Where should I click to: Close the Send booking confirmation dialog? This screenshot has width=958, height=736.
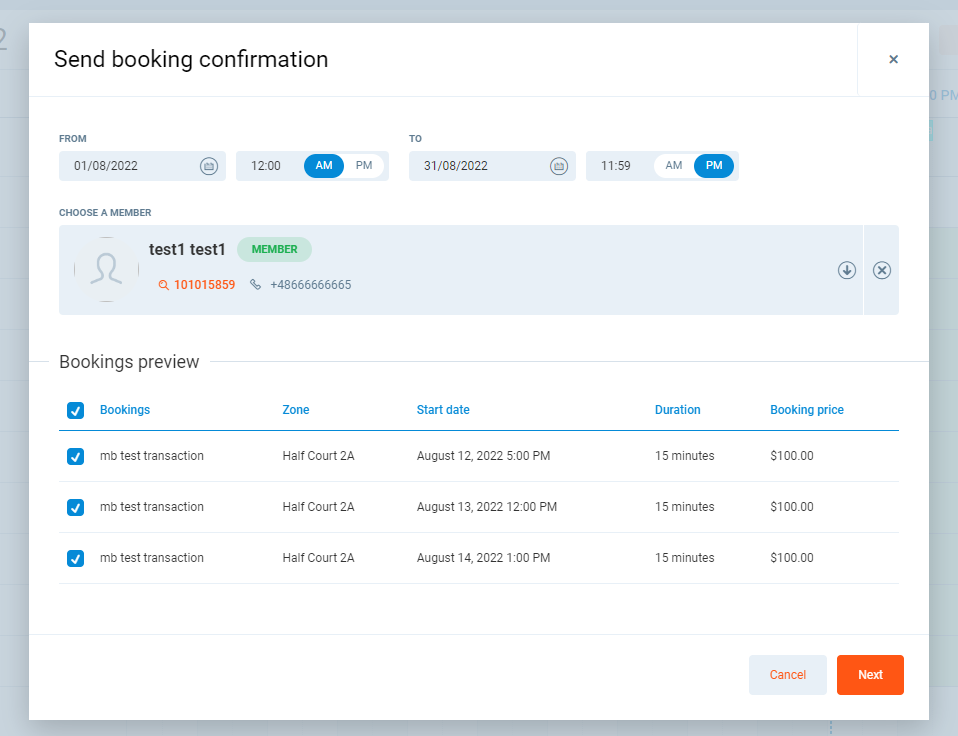[x=893, y=59]
